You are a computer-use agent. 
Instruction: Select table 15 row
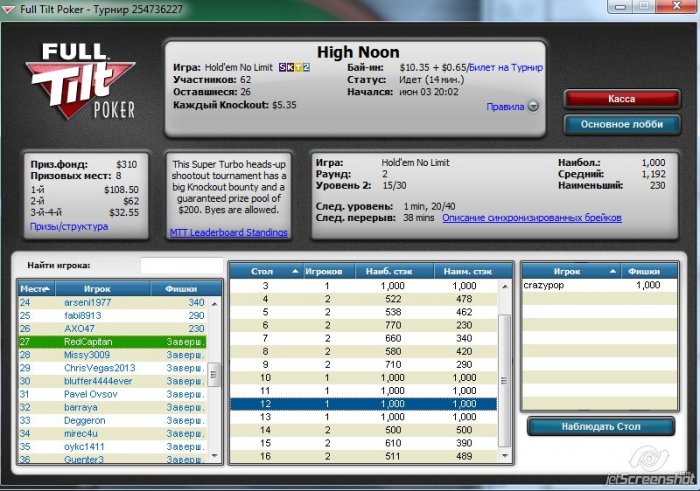pyautogui.click(x=364, y=443)
